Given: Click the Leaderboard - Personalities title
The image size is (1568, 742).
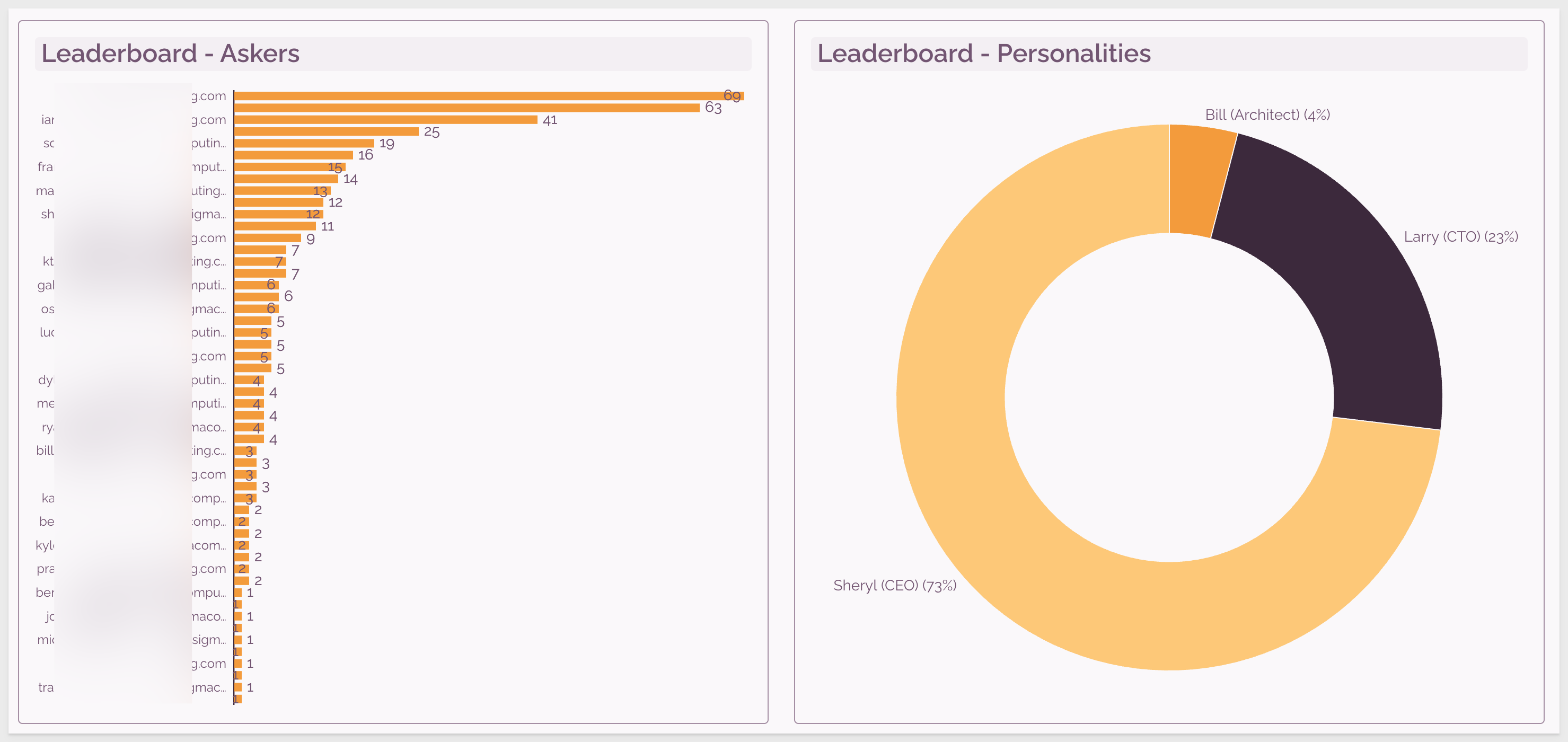Looking at the screenshot, I should [x=984, y=54].
